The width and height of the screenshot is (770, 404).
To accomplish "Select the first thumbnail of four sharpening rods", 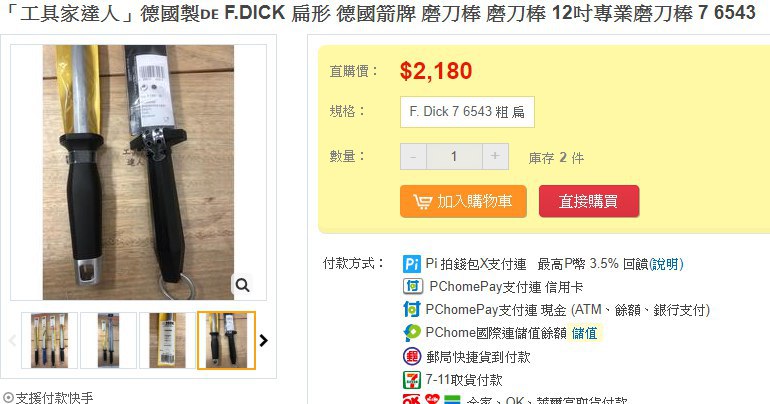I will pyautogui.click(x=50, y=340).
